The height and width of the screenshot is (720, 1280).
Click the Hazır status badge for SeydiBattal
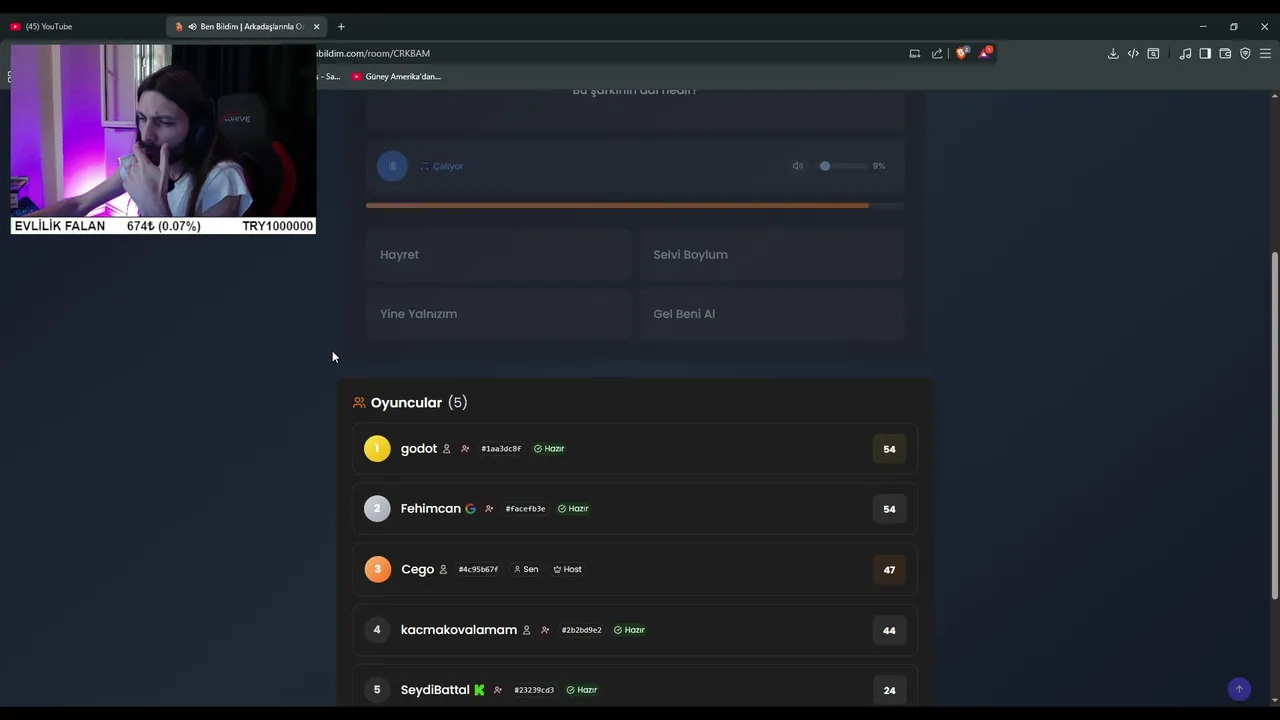(582, 690)
